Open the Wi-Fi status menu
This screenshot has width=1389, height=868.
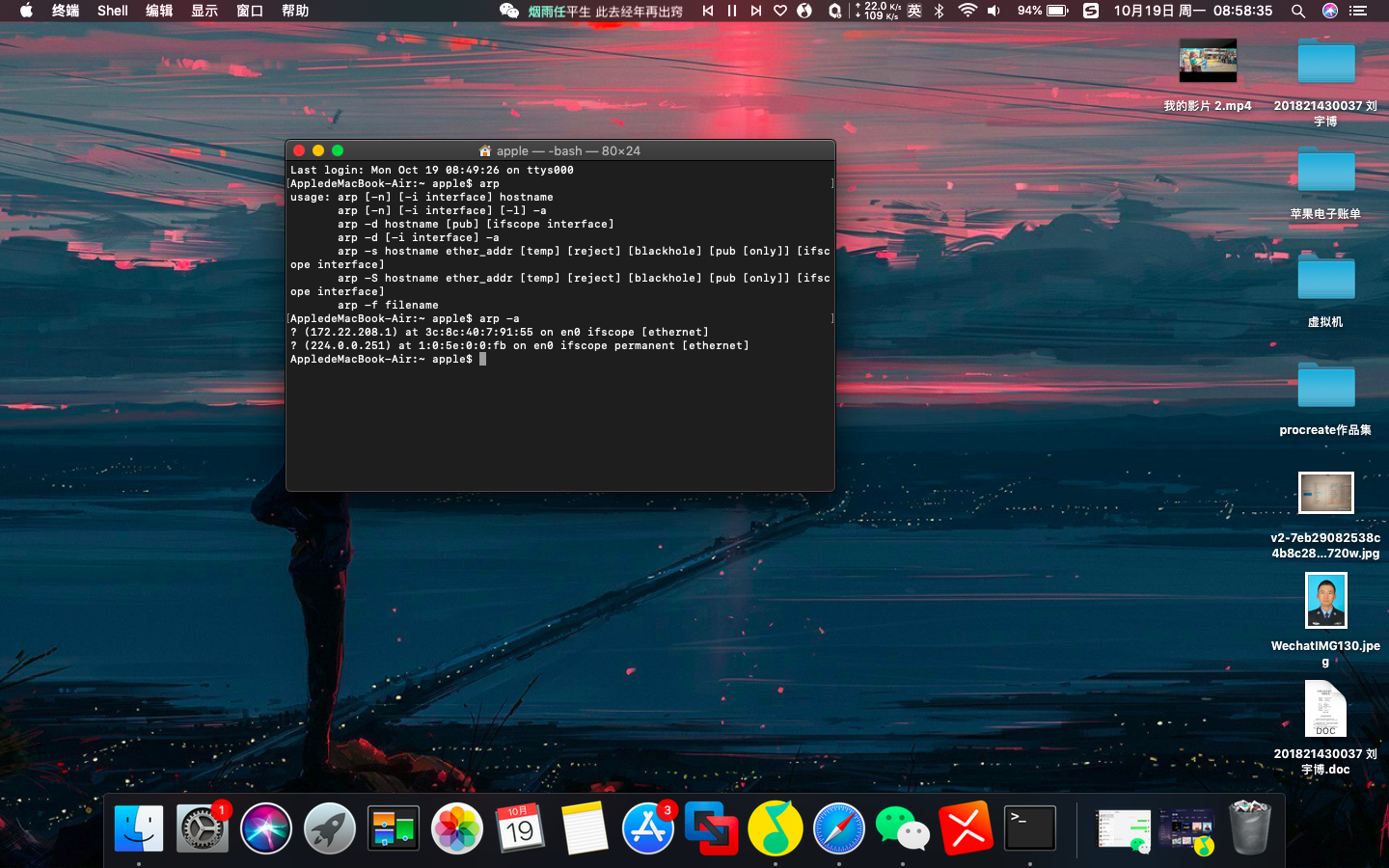click(x=967, y=11)
